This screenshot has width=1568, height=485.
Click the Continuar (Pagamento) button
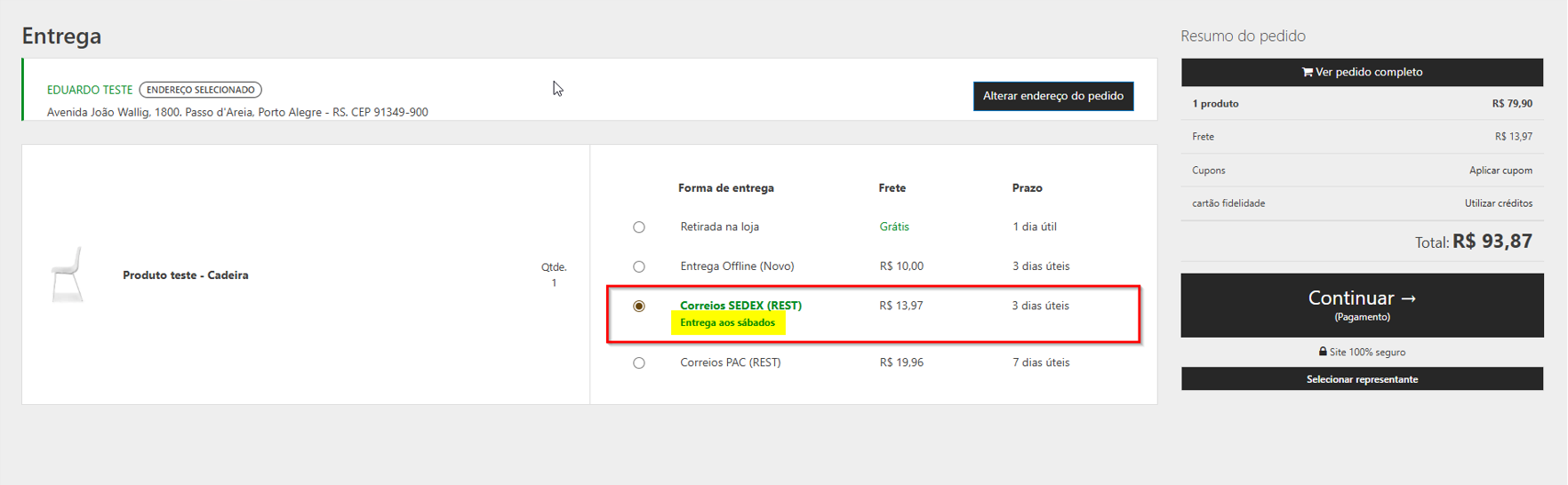[x=1361, y=305]
